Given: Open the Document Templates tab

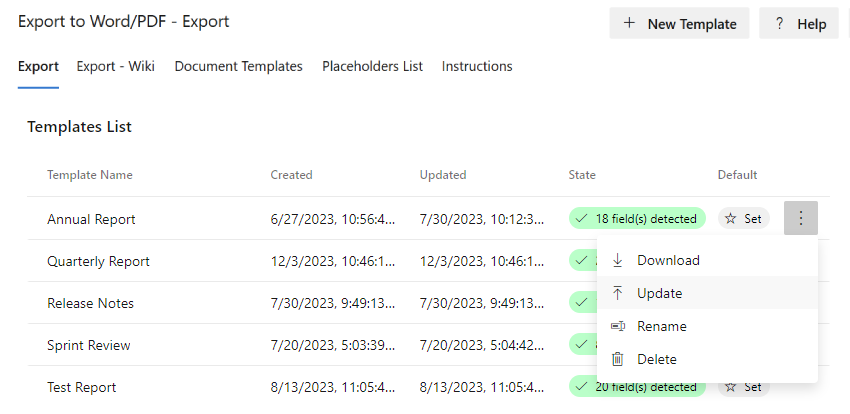Looking at the screenshot, I should (238, 66).
